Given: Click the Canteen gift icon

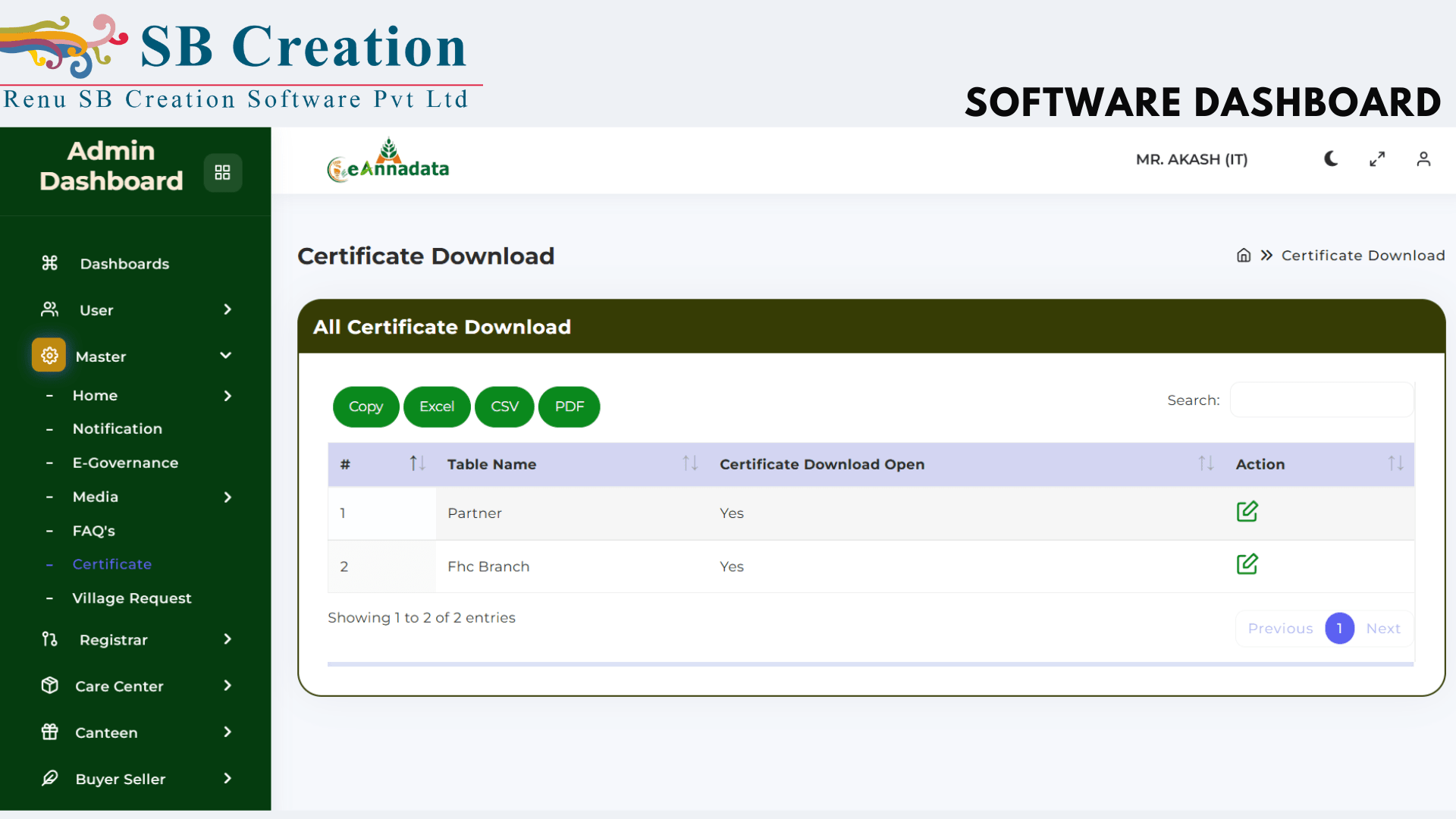Looking at the screenshot, I should pyautogui.click(x=49, y=732).
